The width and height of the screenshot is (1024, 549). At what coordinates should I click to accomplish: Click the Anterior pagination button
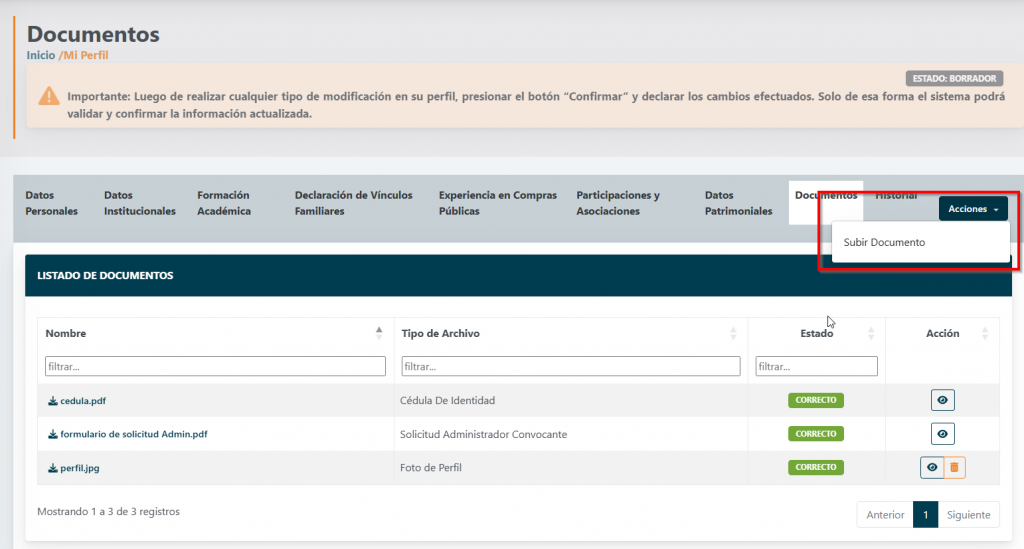(x=885, y=514)
